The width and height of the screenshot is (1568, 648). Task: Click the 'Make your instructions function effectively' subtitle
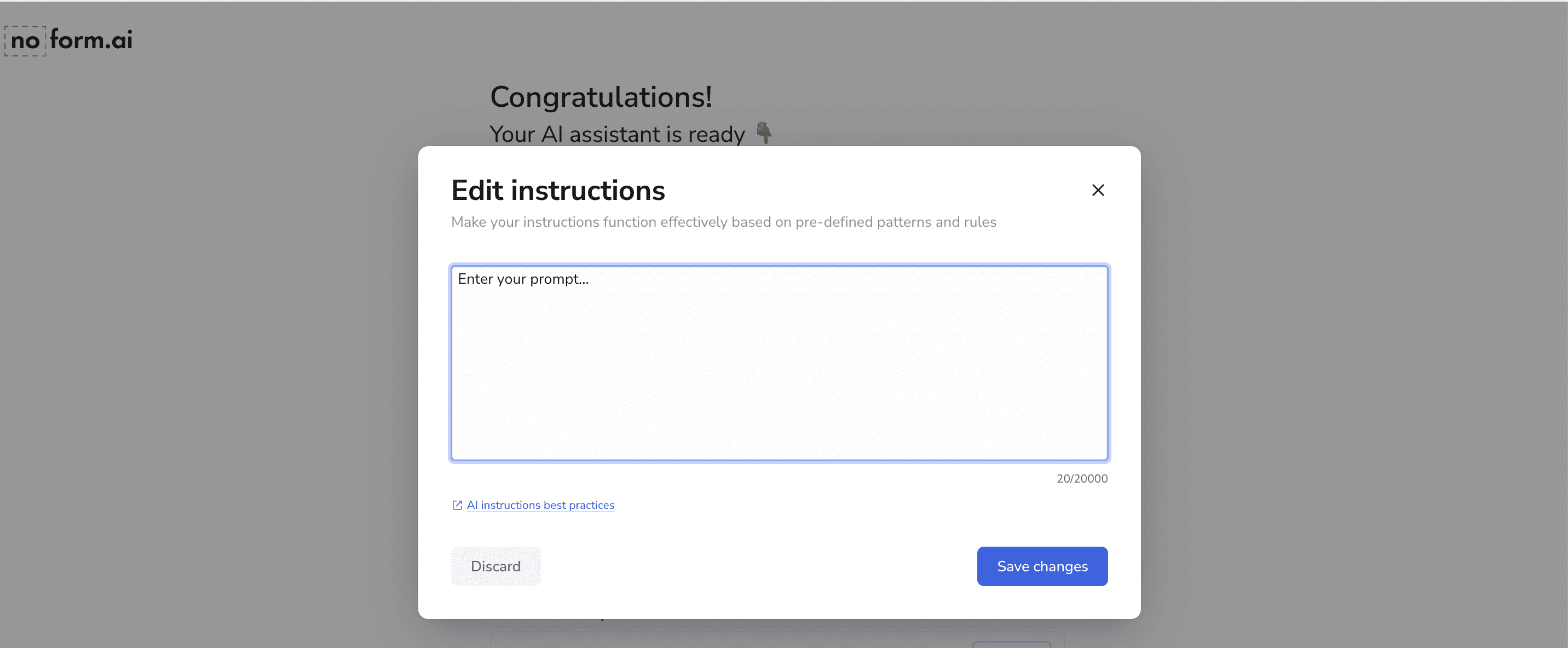pyautogui.click(x=723, y=222)
